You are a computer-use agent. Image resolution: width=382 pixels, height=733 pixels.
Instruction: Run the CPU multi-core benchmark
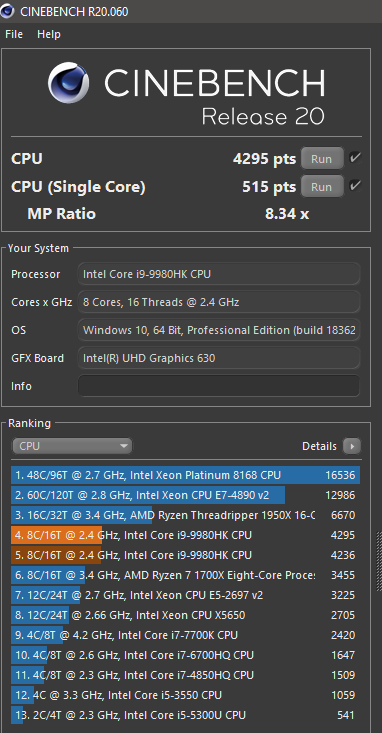pos(322,158)
